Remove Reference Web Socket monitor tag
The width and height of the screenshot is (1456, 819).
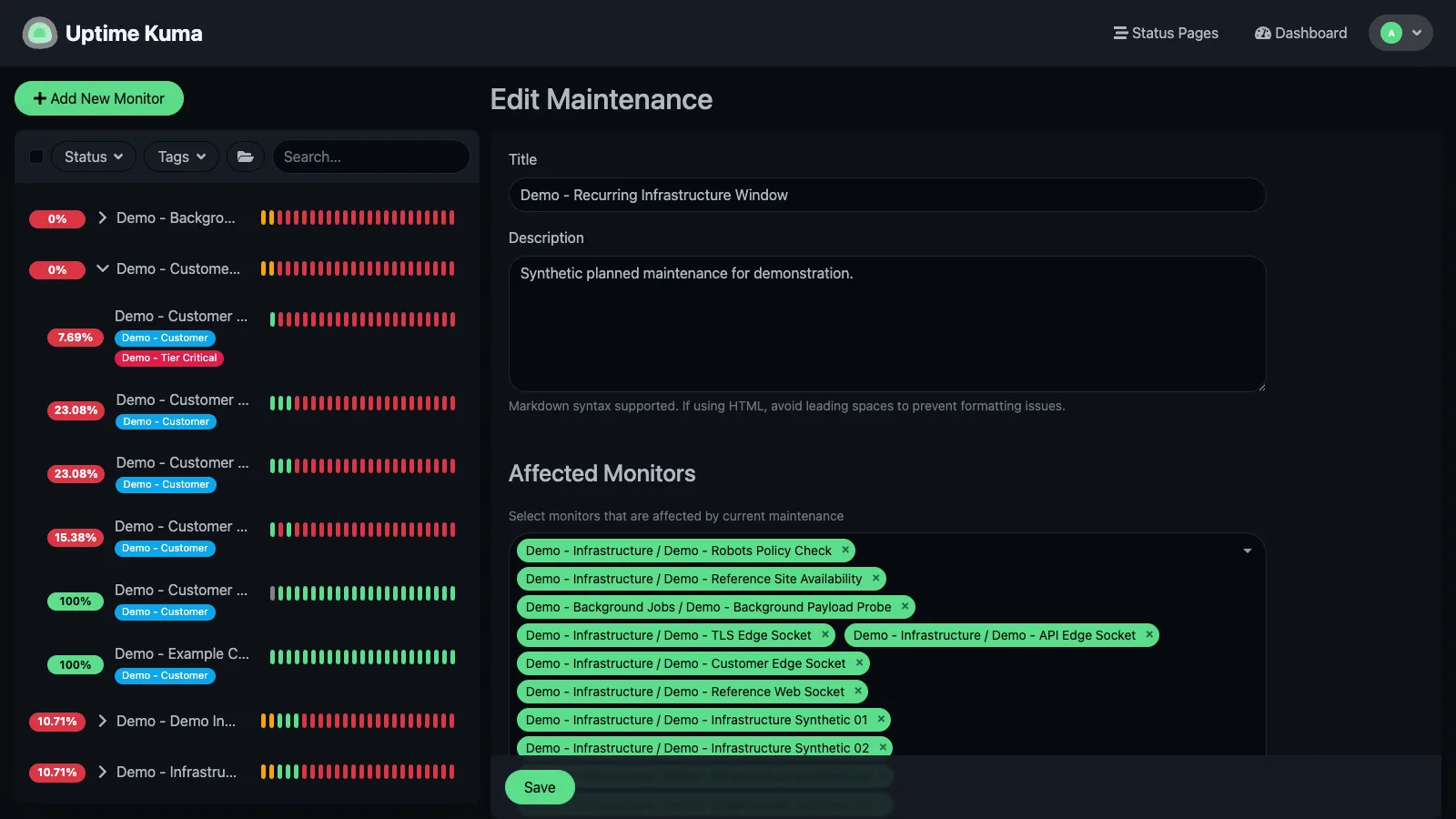pos(858,691)
